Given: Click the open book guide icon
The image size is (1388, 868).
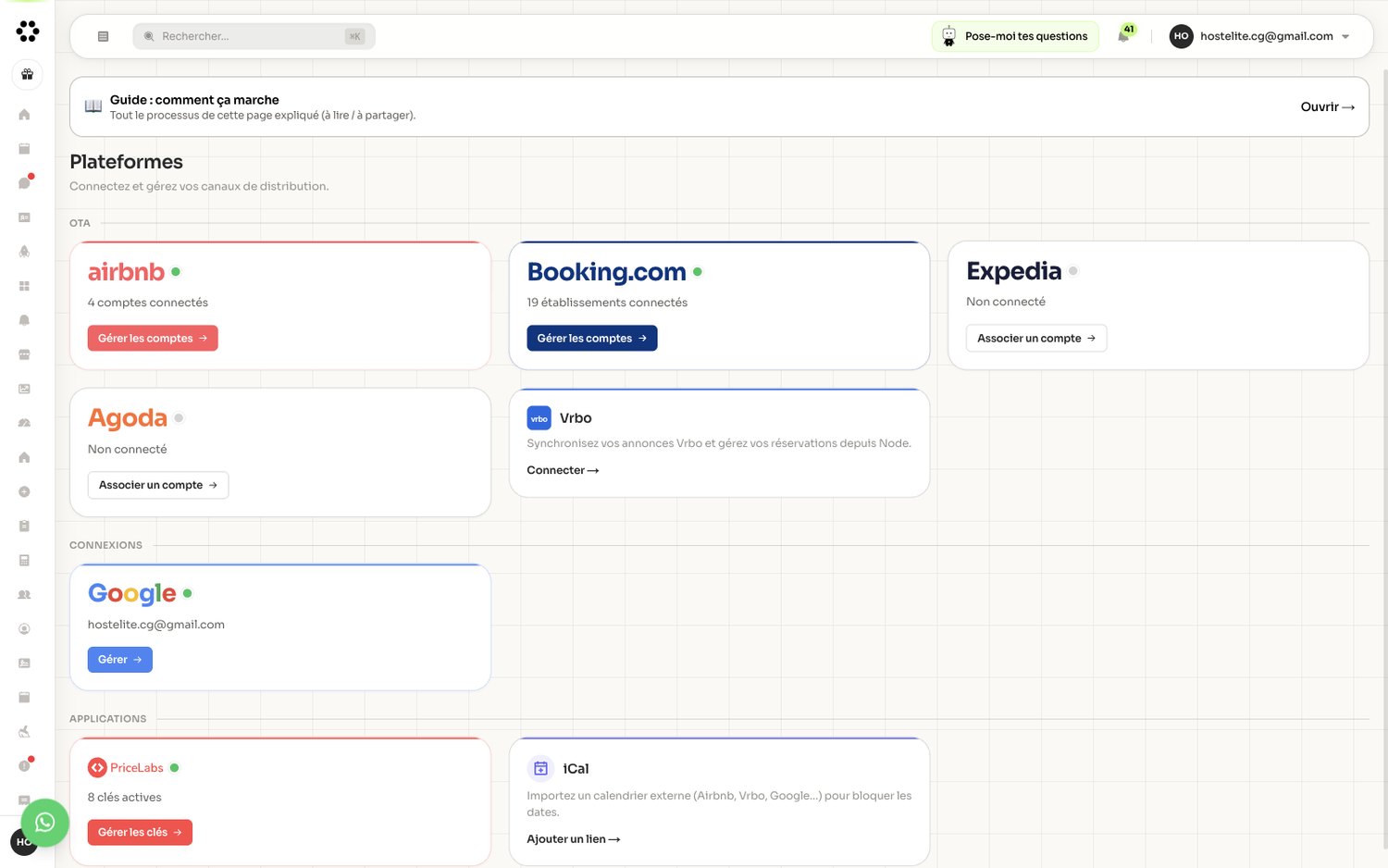Looking at the screenshot, I should 93,106.
